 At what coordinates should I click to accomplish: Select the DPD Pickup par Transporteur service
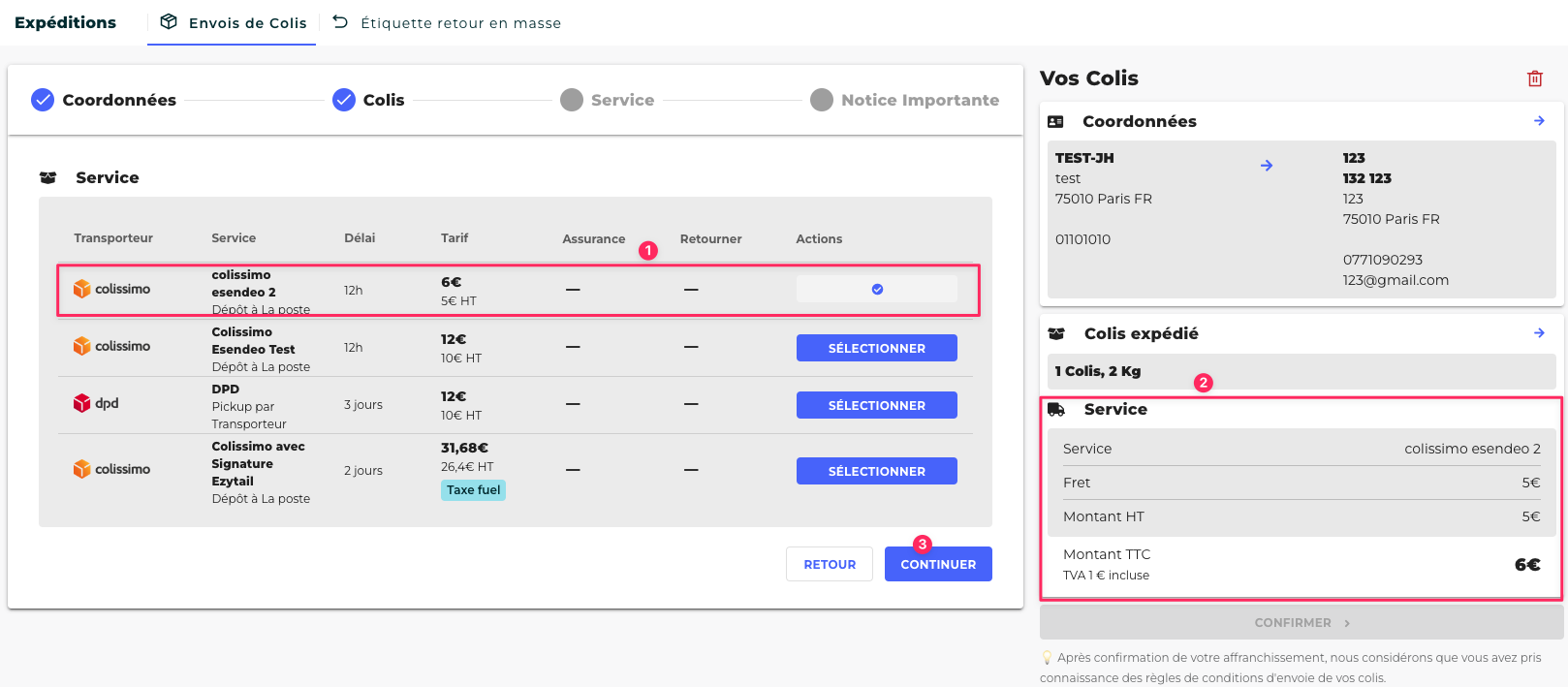tap(876, 405)
